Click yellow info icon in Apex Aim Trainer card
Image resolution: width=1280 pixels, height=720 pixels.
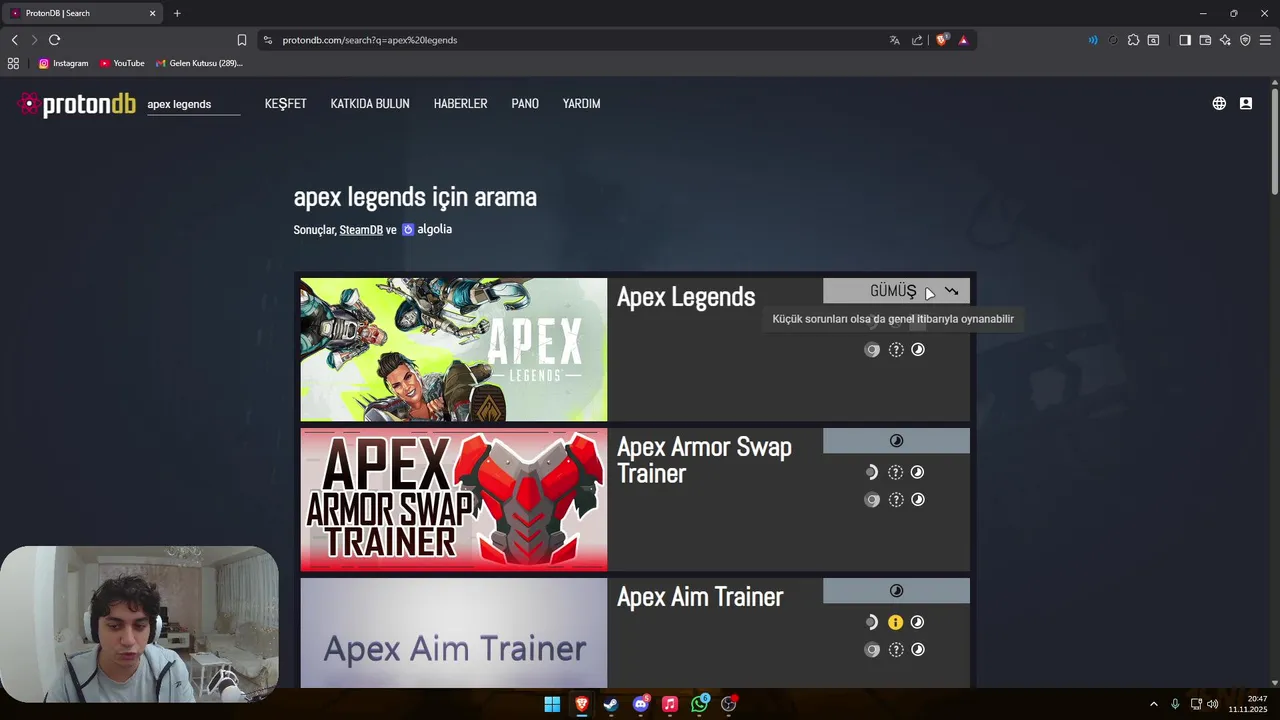895,622
